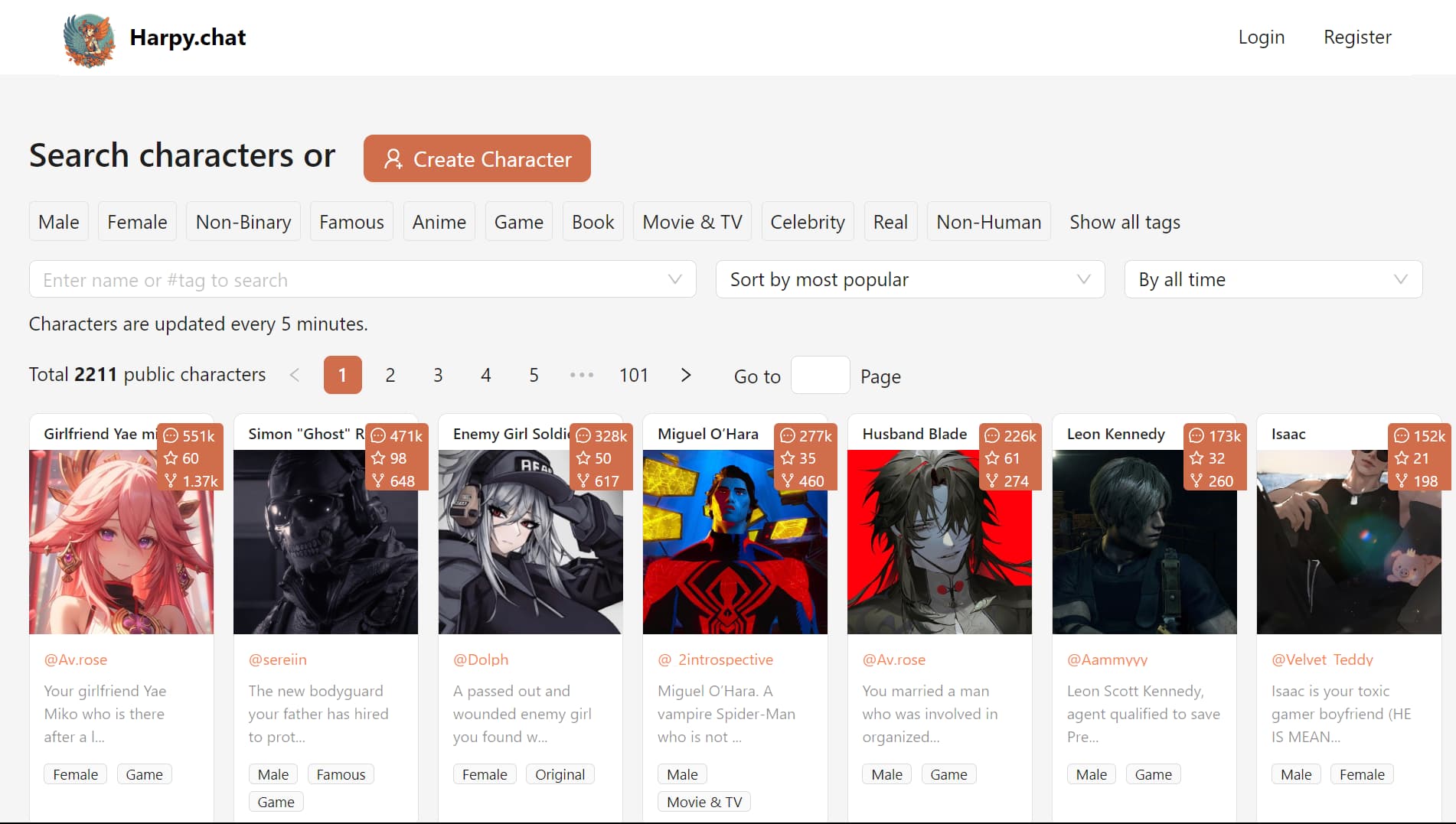The height and width of the screenshot is (824, 1456).
Task: Select Original tag on Enemy Girl Soldier card
Action: click(x=560, y=774)
